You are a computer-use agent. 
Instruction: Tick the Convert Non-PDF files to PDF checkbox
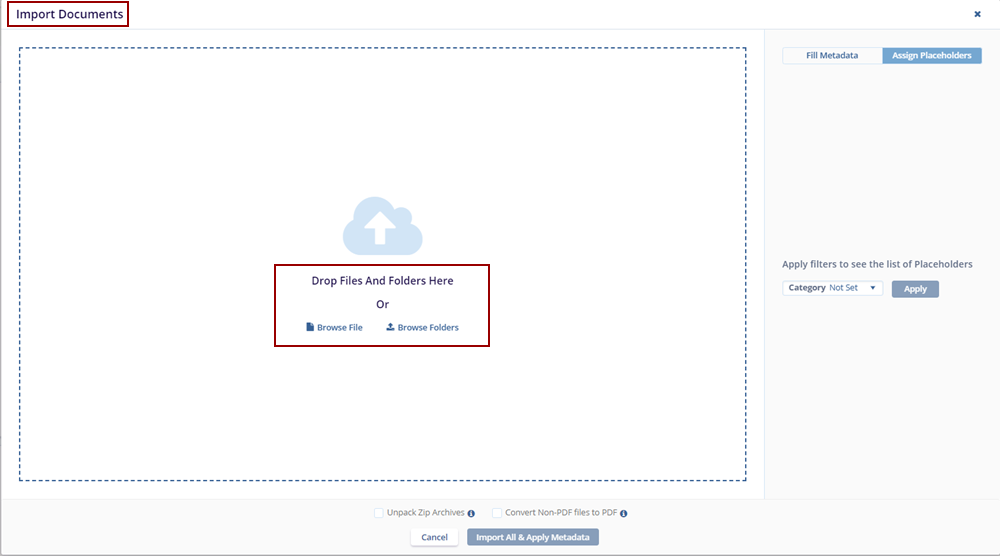tap(497, 513)
